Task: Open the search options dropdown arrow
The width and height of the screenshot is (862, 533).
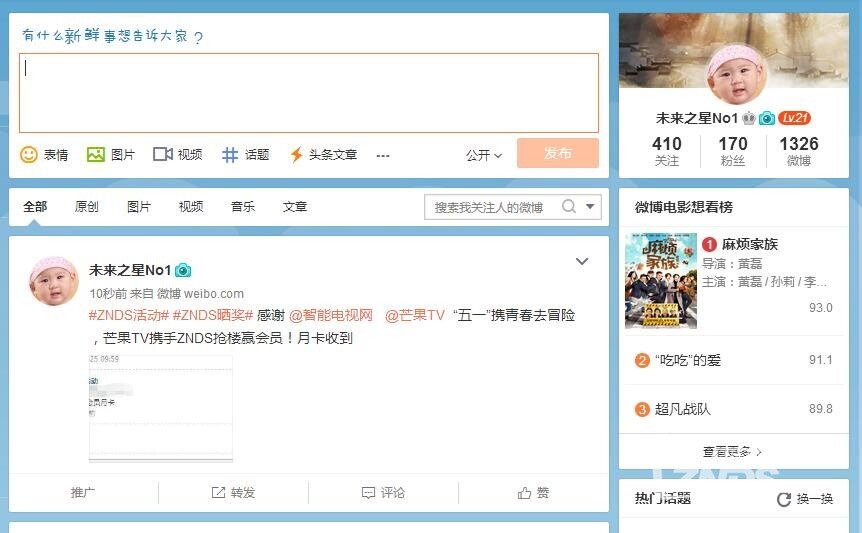Action: pos(590,207)
